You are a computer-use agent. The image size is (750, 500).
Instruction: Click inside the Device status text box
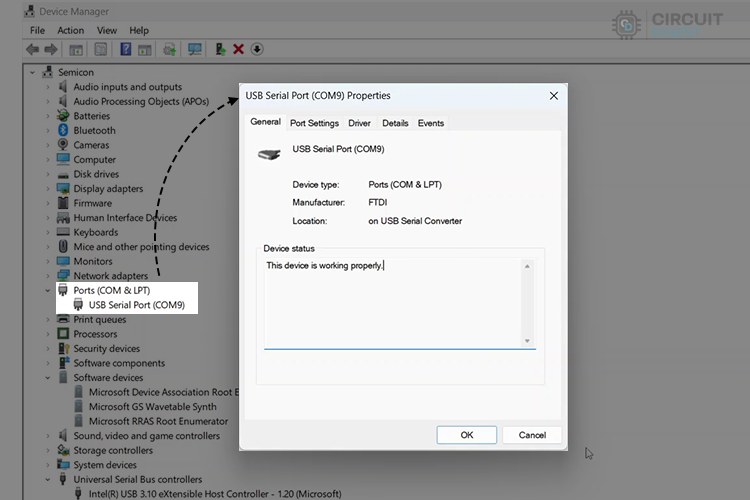click(392, 303)
